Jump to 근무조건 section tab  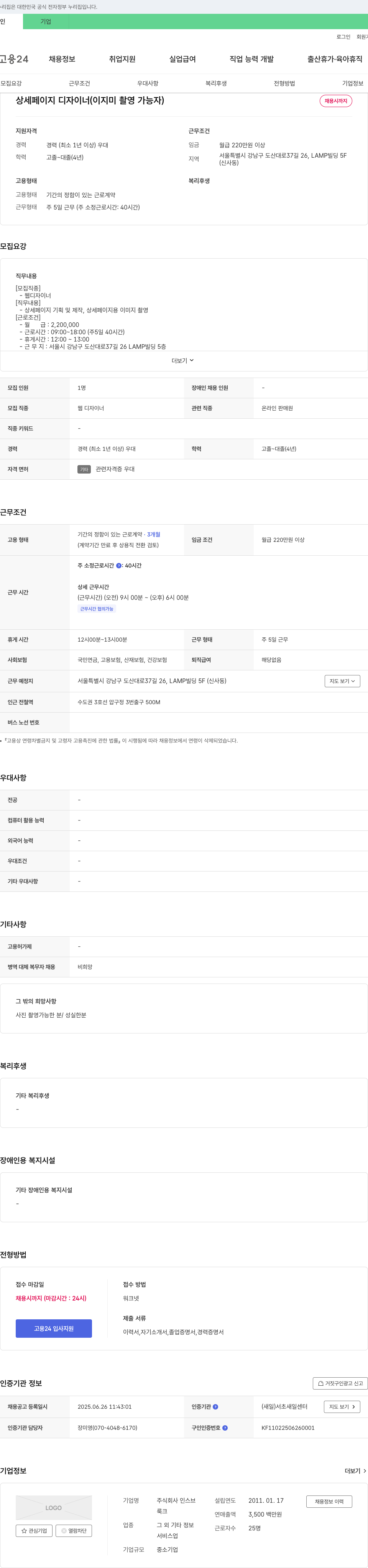click(79, 83)
